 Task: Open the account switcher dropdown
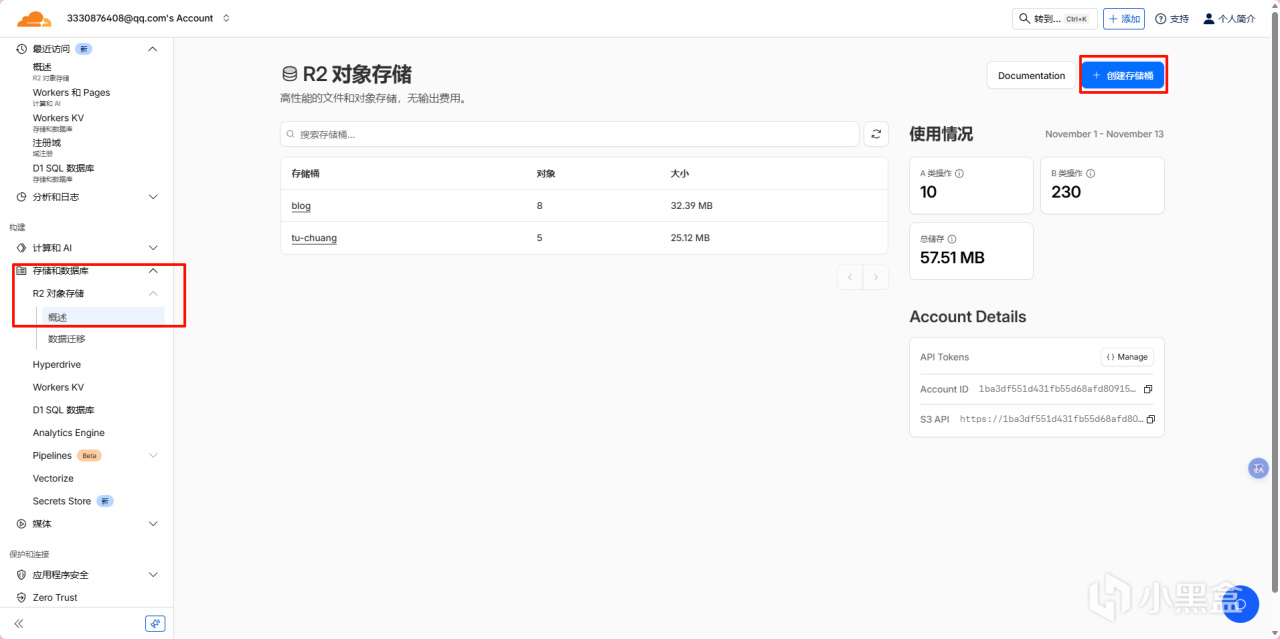[x=226, y=18]
